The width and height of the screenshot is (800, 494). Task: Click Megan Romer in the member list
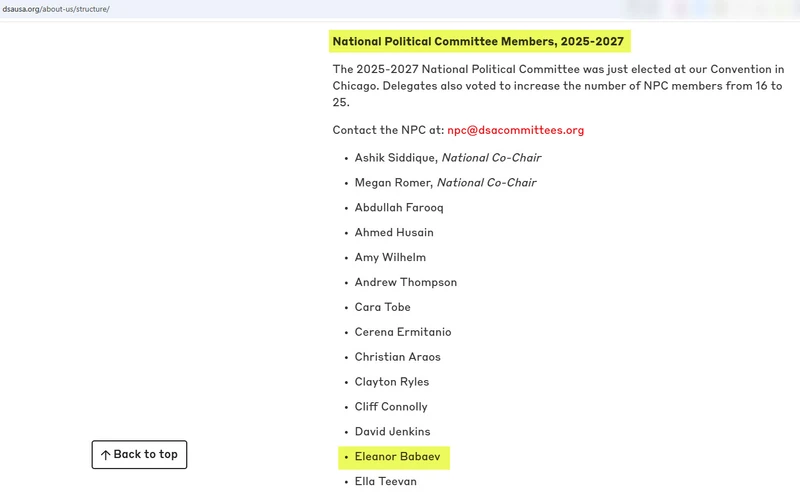(394, 183)
